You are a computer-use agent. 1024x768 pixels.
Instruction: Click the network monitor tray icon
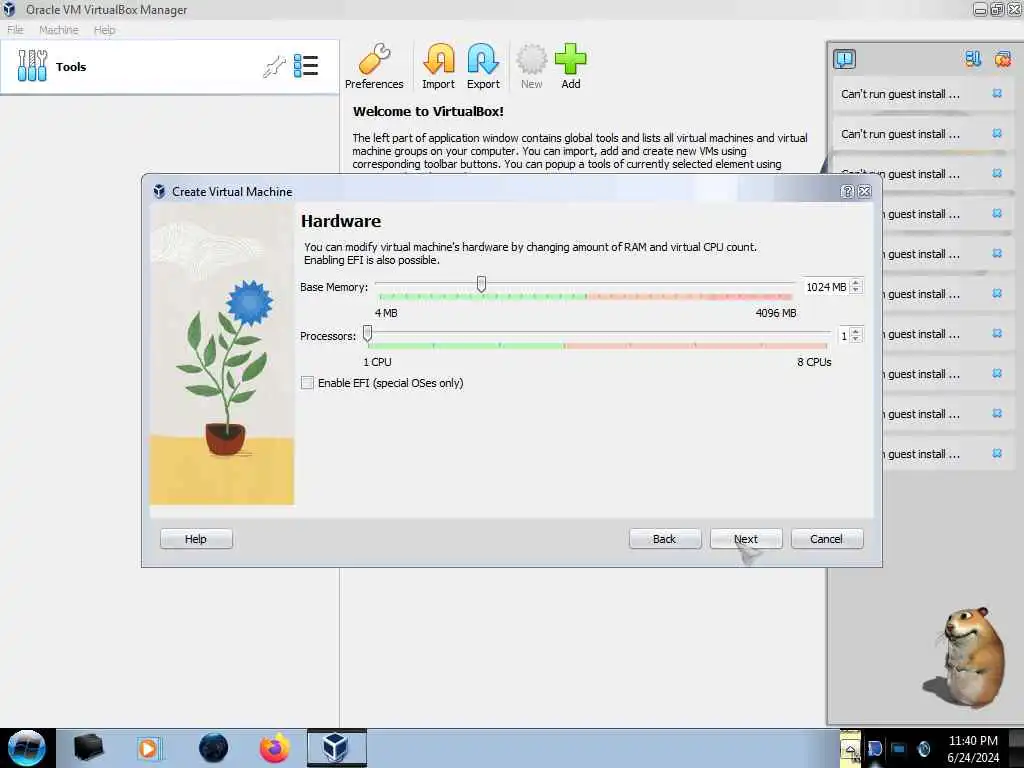pyautogui.click(x=899, y=749)
